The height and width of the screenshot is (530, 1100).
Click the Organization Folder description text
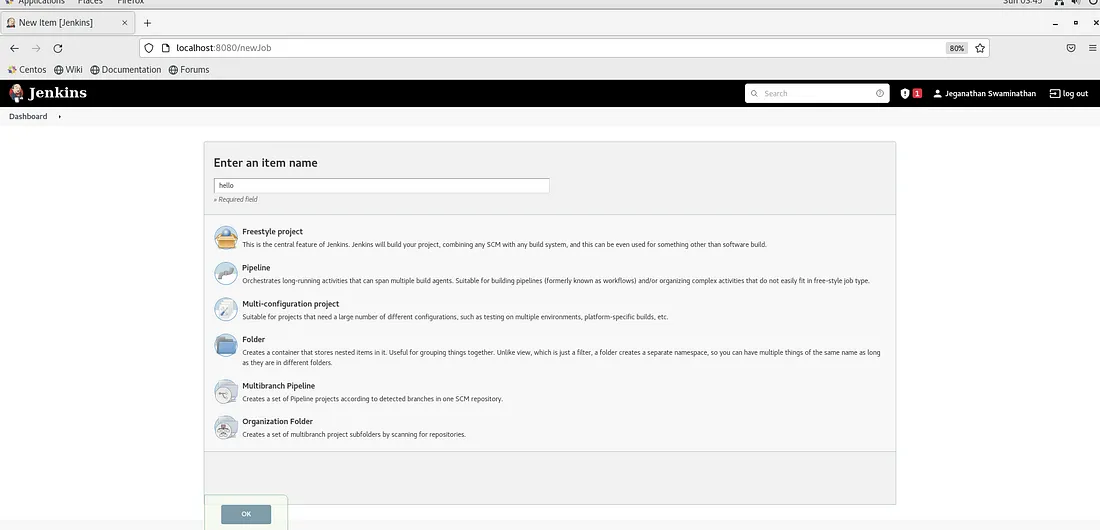(354, 435)
